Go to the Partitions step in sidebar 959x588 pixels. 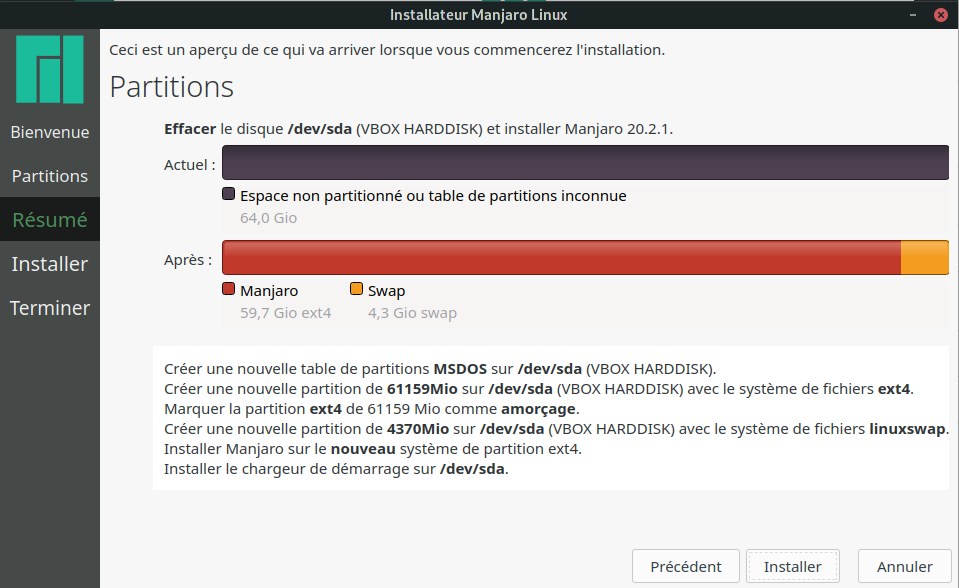(x=50, y=176)
